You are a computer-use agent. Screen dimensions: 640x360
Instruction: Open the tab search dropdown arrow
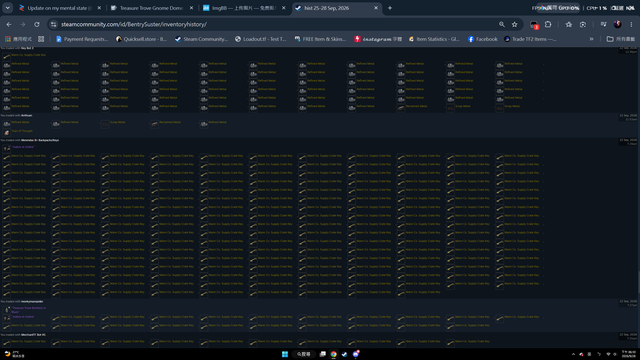click(7, 8)
